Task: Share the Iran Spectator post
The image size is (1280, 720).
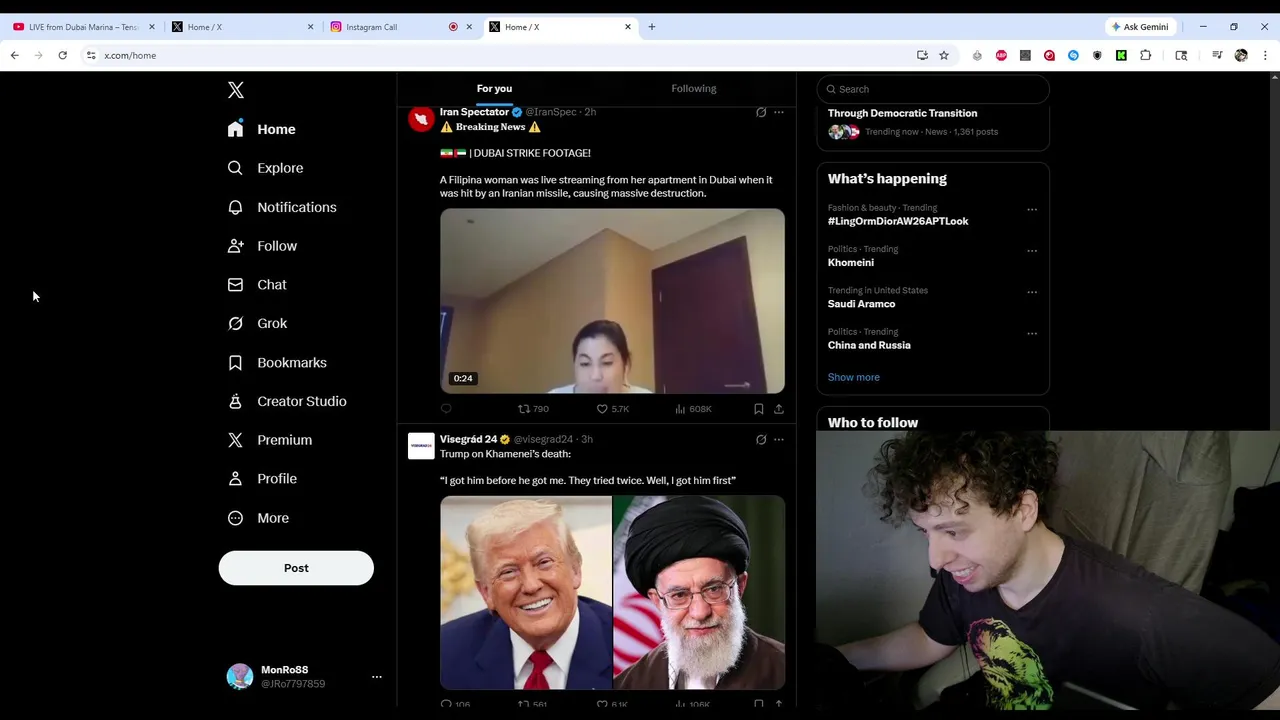Action: [x=779, y=409]
